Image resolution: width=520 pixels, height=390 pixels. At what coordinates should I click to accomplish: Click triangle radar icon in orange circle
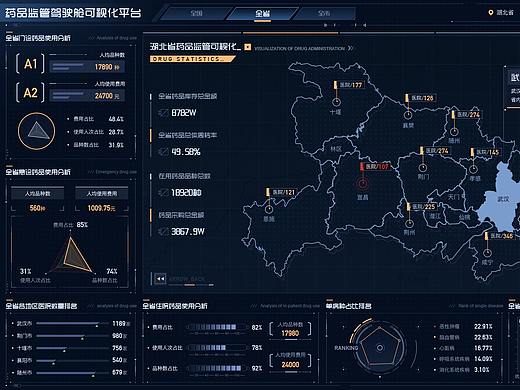pos(36,131)
